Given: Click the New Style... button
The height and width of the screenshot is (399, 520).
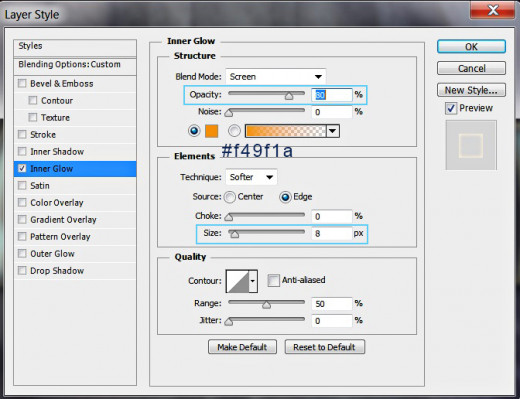Looking at the screenshot, I should [471, 90].
